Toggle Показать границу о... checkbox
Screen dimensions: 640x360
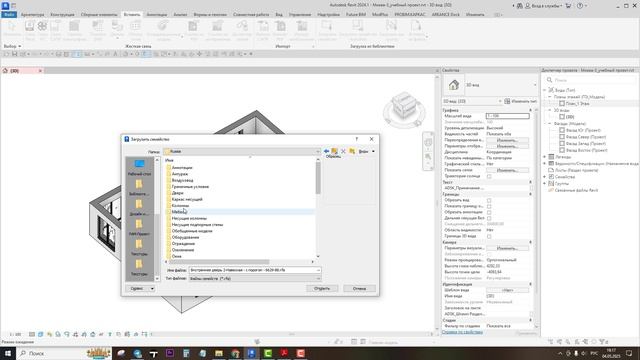click(x=489, y=207)
